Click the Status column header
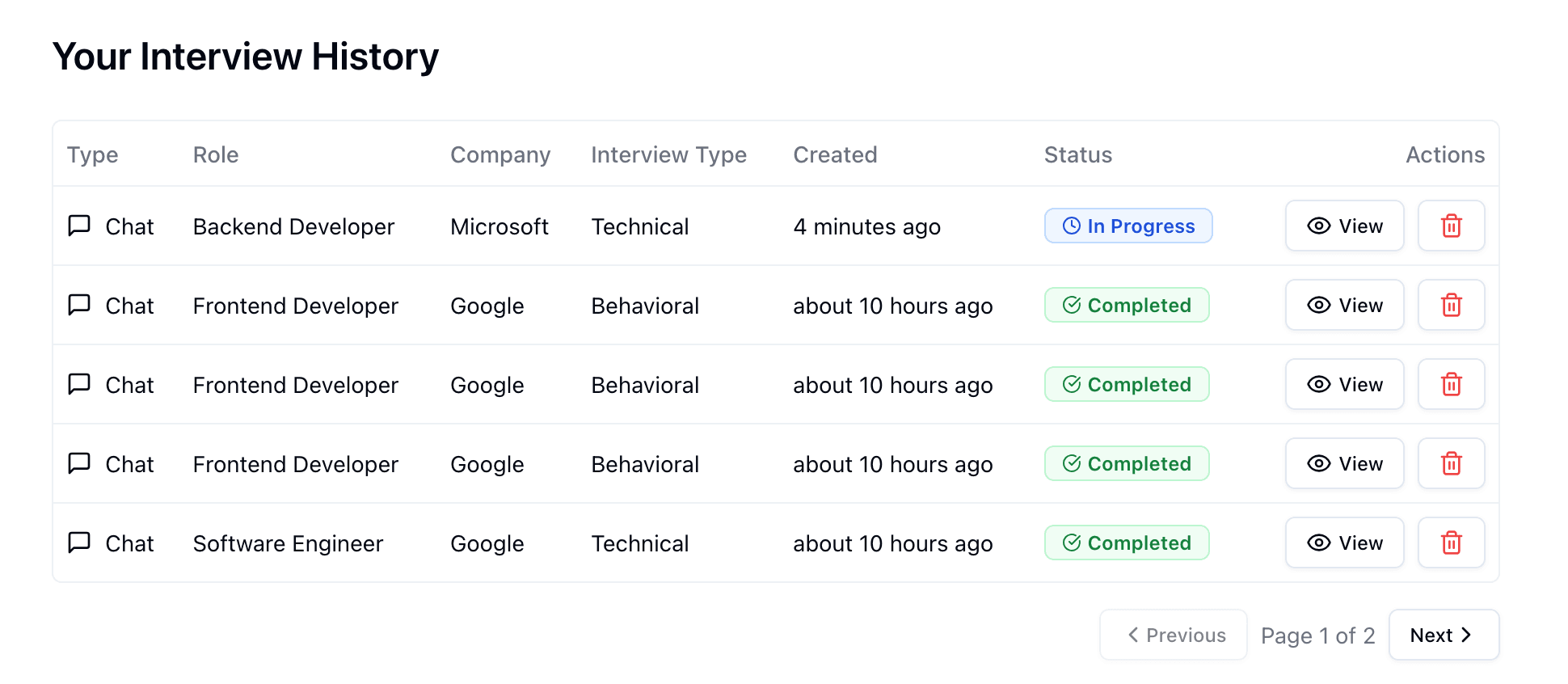This screenshot has width=1568, height=684. (1078, 154)
